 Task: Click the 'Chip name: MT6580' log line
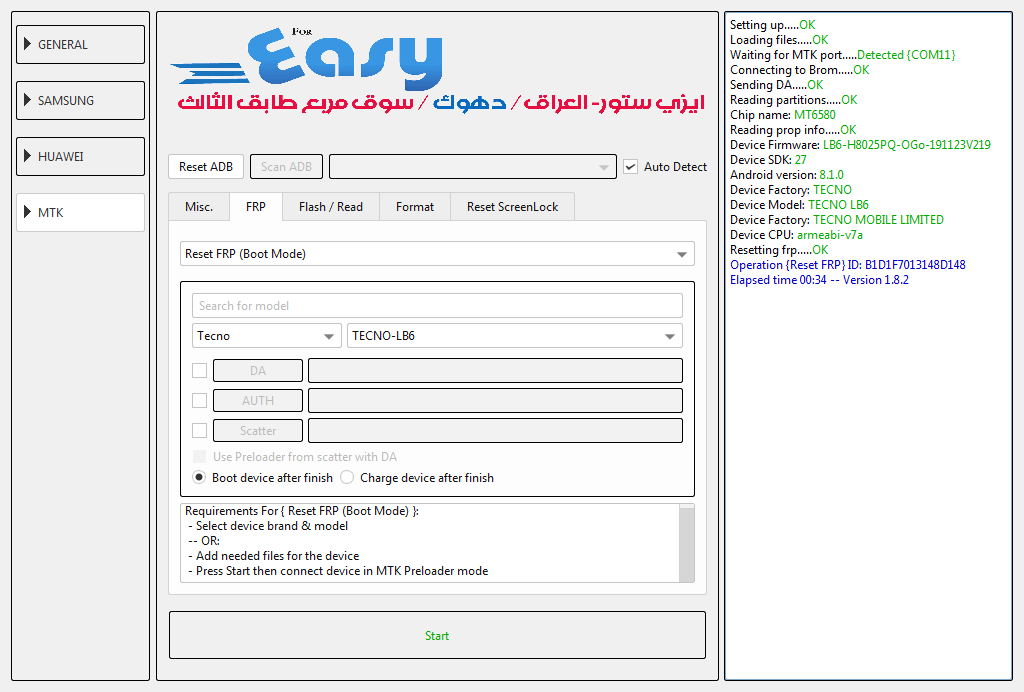tap(782, 115)
